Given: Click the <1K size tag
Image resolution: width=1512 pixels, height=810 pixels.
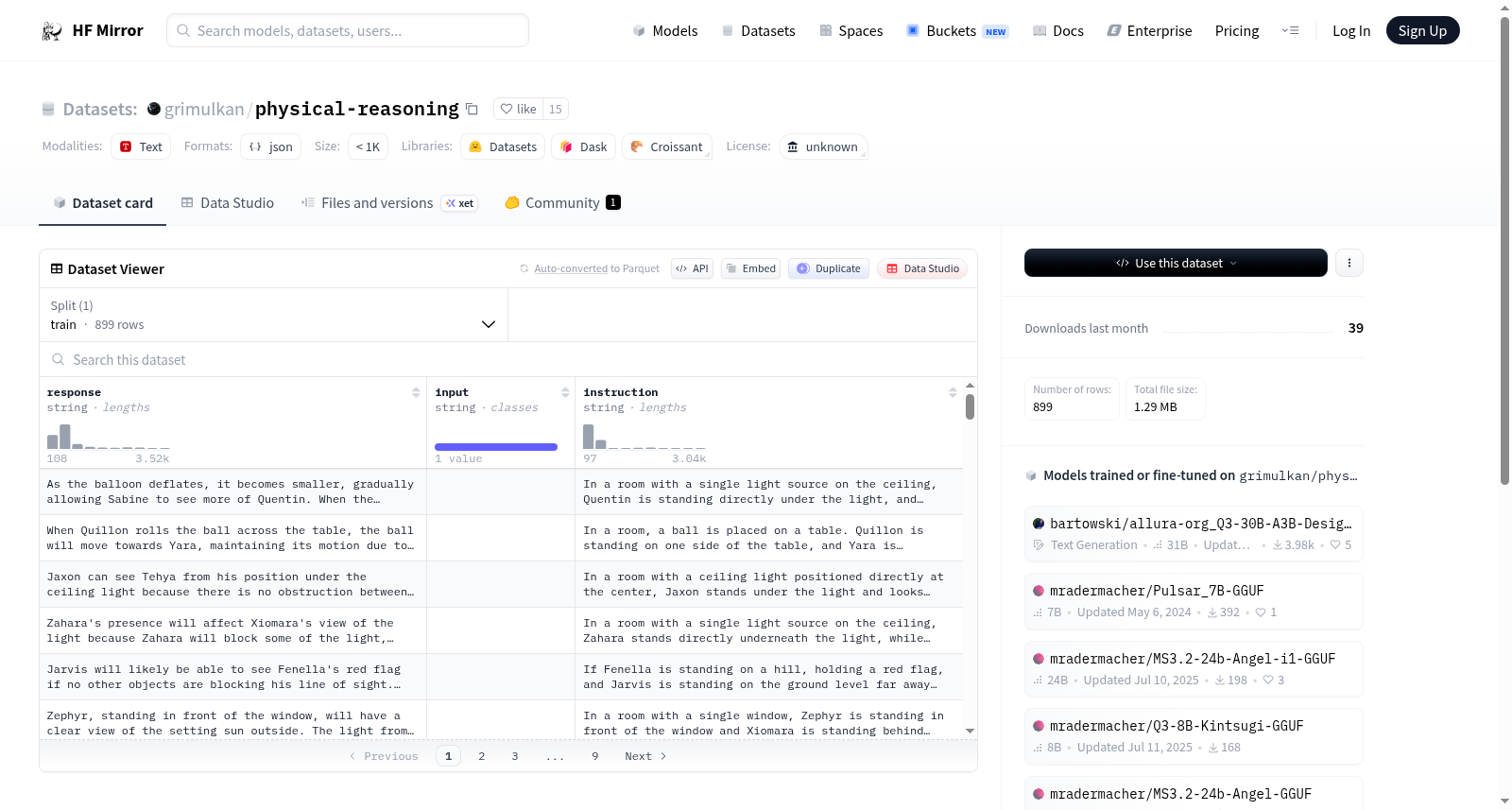Looking at the screenshot, I should coord(369,146).
